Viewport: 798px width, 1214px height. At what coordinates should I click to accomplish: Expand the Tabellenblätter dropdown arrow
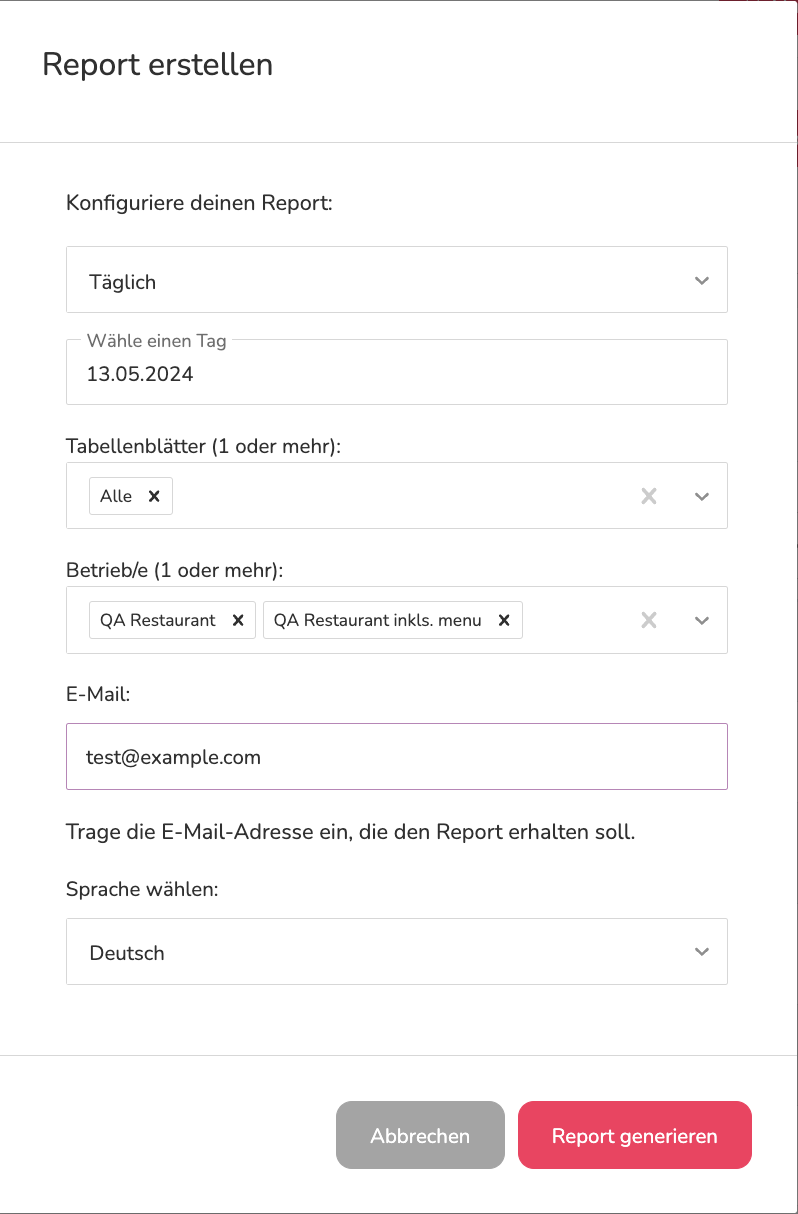point(702,496)
